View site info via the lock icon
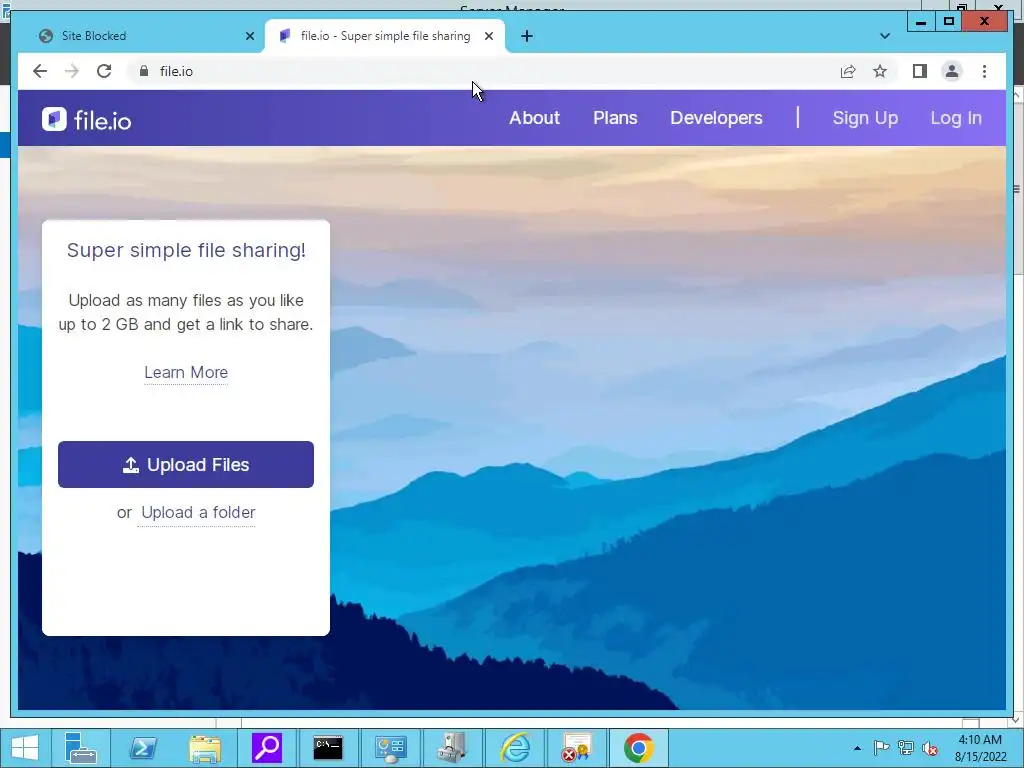The image size is (1024, 768). click(144, 71)
